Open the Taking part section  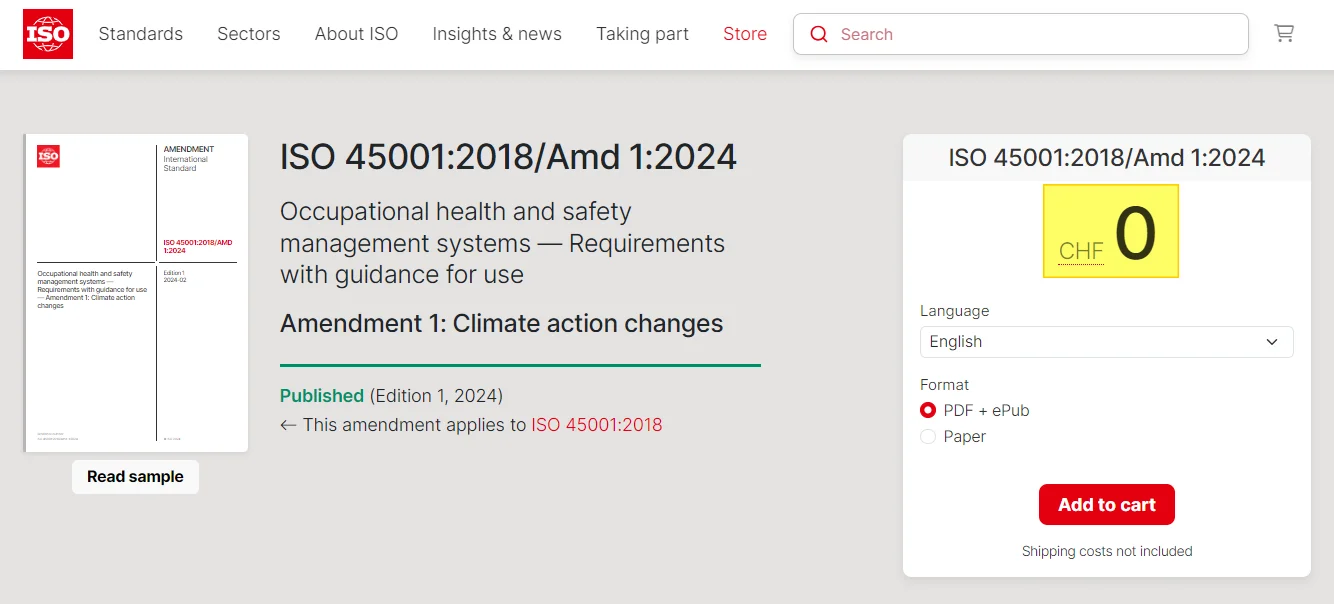point(642,33)
